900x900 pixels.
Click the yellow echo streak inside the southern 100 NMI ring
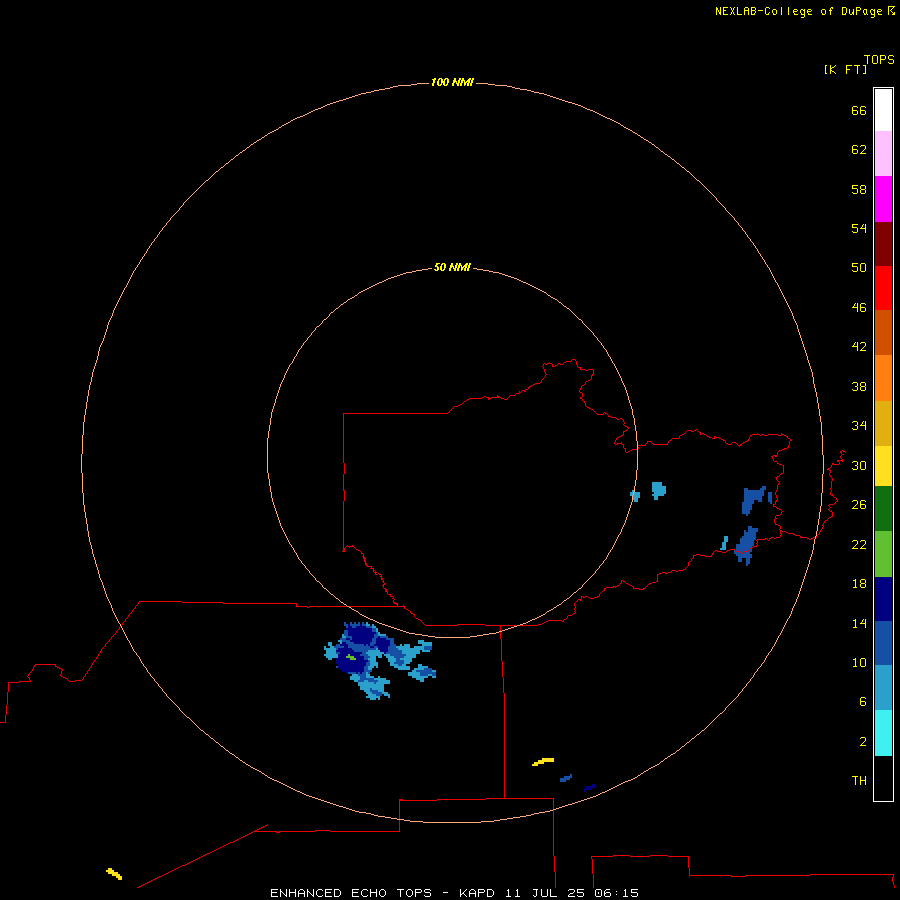543,762
